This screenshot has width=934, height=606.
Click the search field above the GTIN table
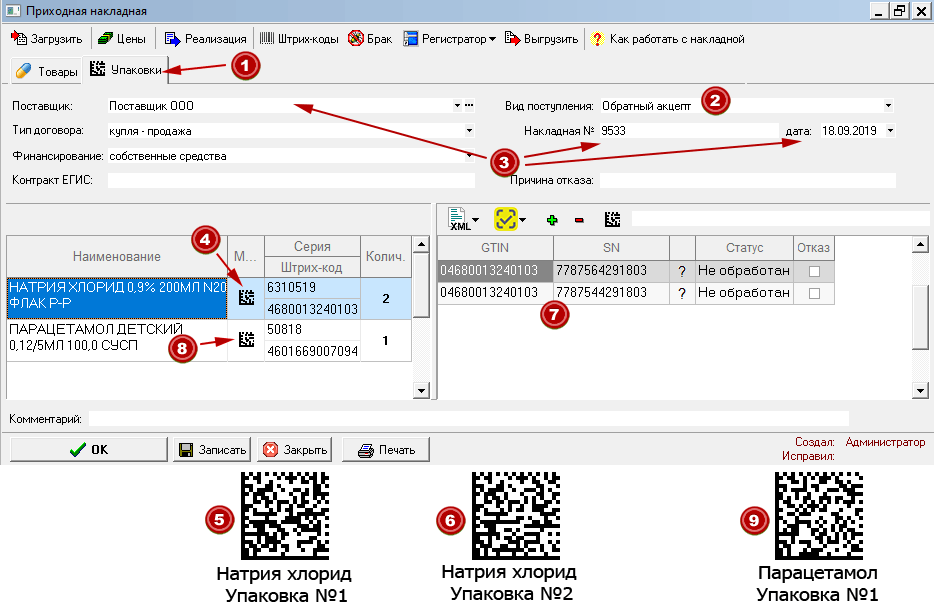click(780, 219)
